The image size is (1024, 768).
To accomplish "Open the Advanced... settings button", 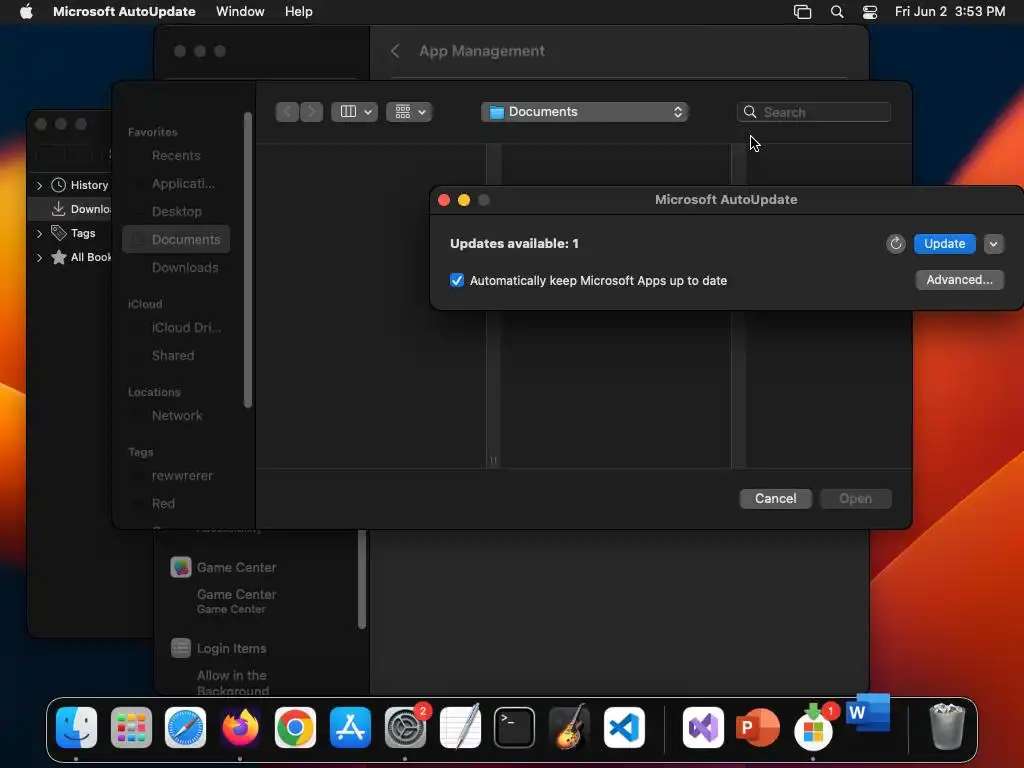I will pos(959,280).
